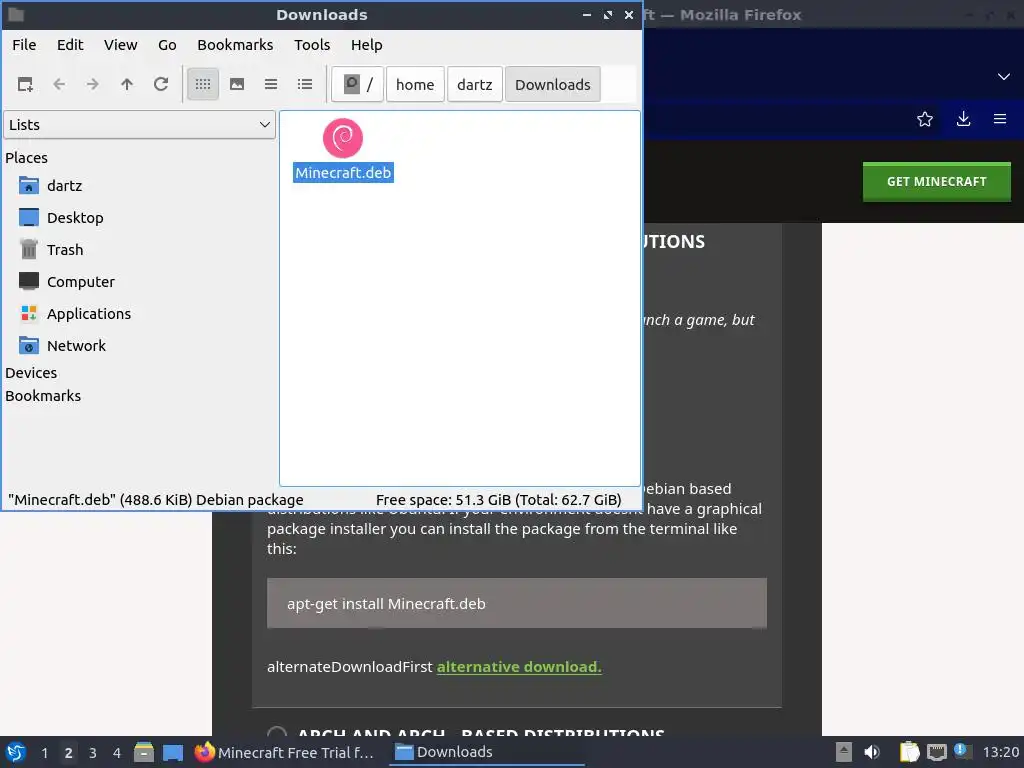The height and width of the screenshot is (768, 1024).
Task: Open volume control tray icon
Action: [x=872, y=752]
